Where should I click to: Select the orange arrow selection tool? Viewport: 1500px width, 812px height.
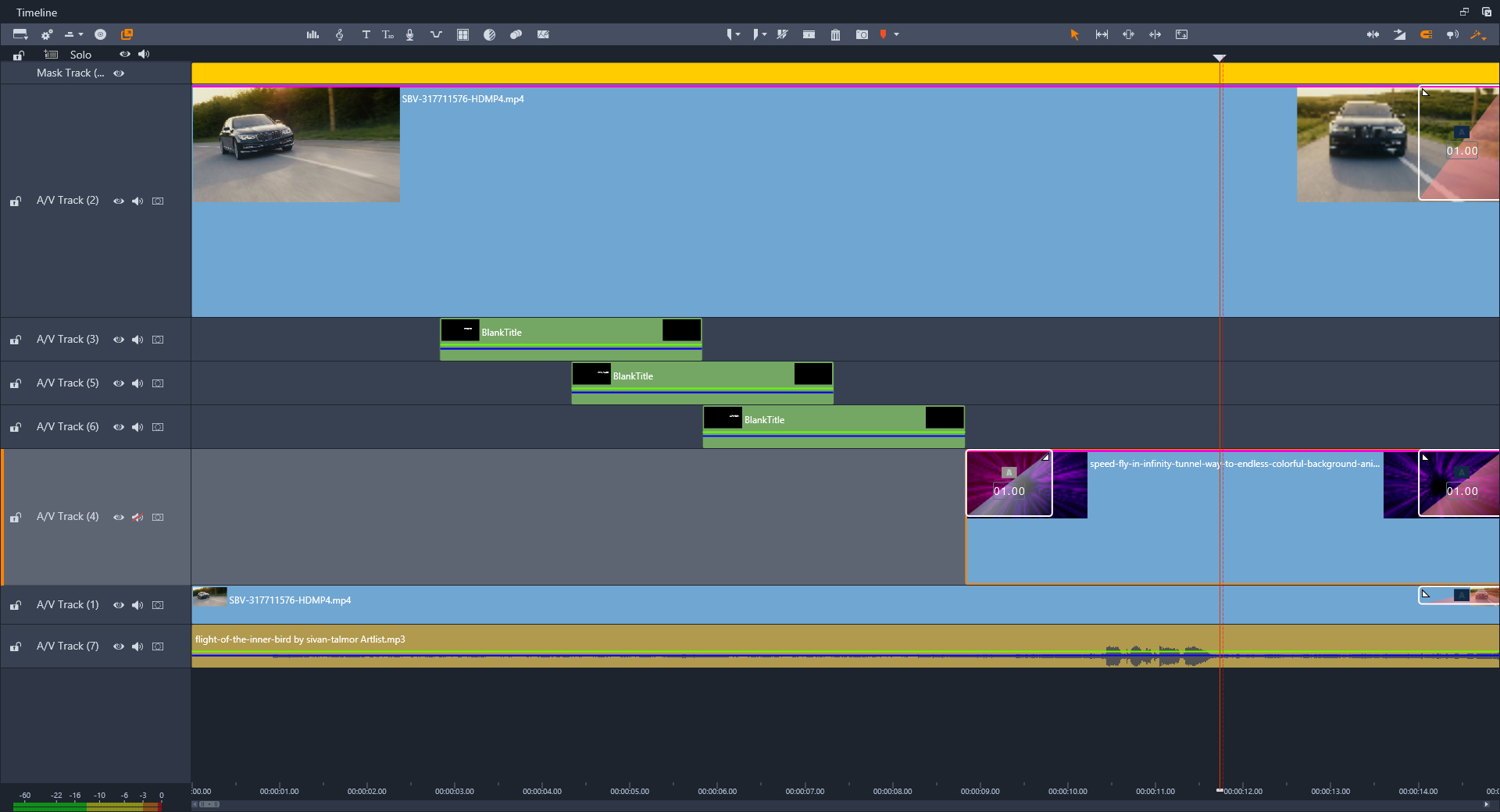1074,34
